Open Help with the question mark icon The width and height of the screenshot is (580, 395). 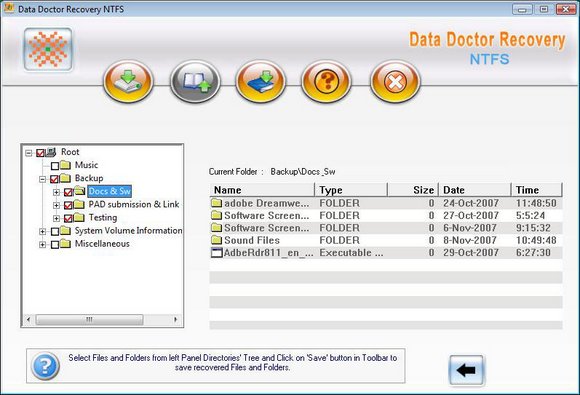(326, 81)
